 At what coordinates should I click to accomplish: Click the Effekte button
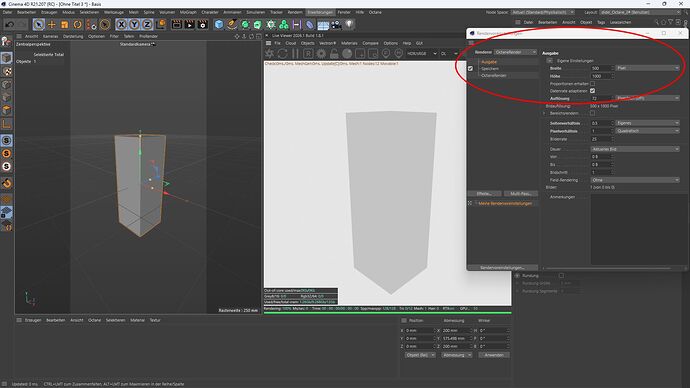(484, 194)
